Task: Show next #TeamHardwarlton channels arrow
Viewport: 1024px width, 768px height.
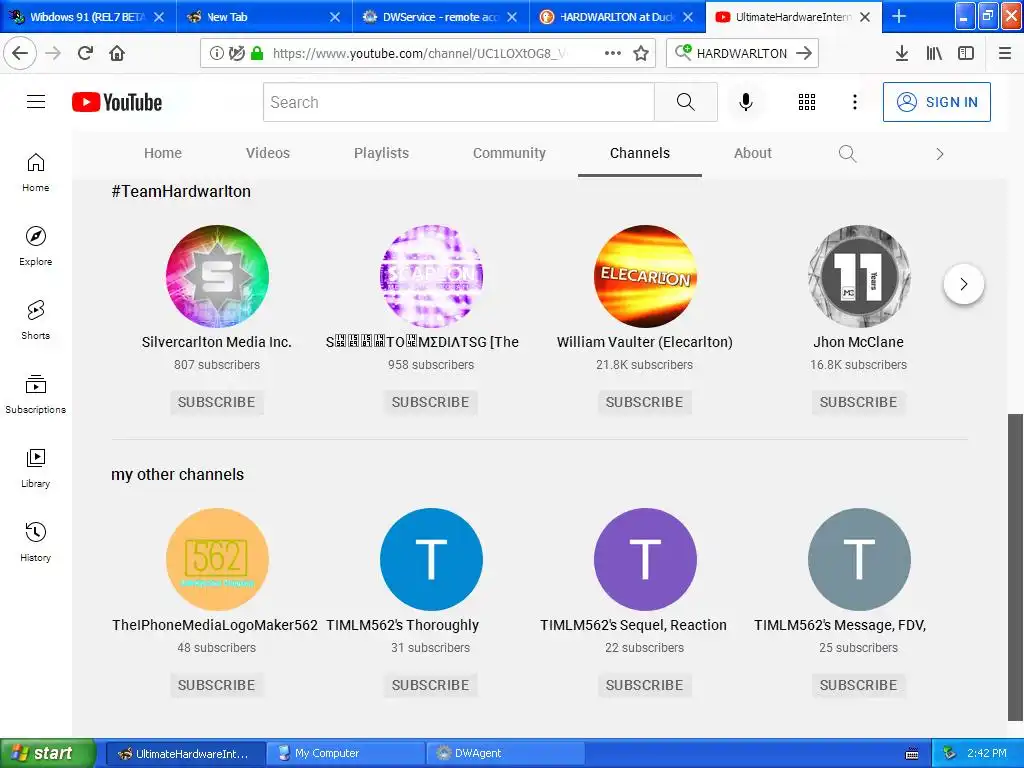Action: coord(964,284)
